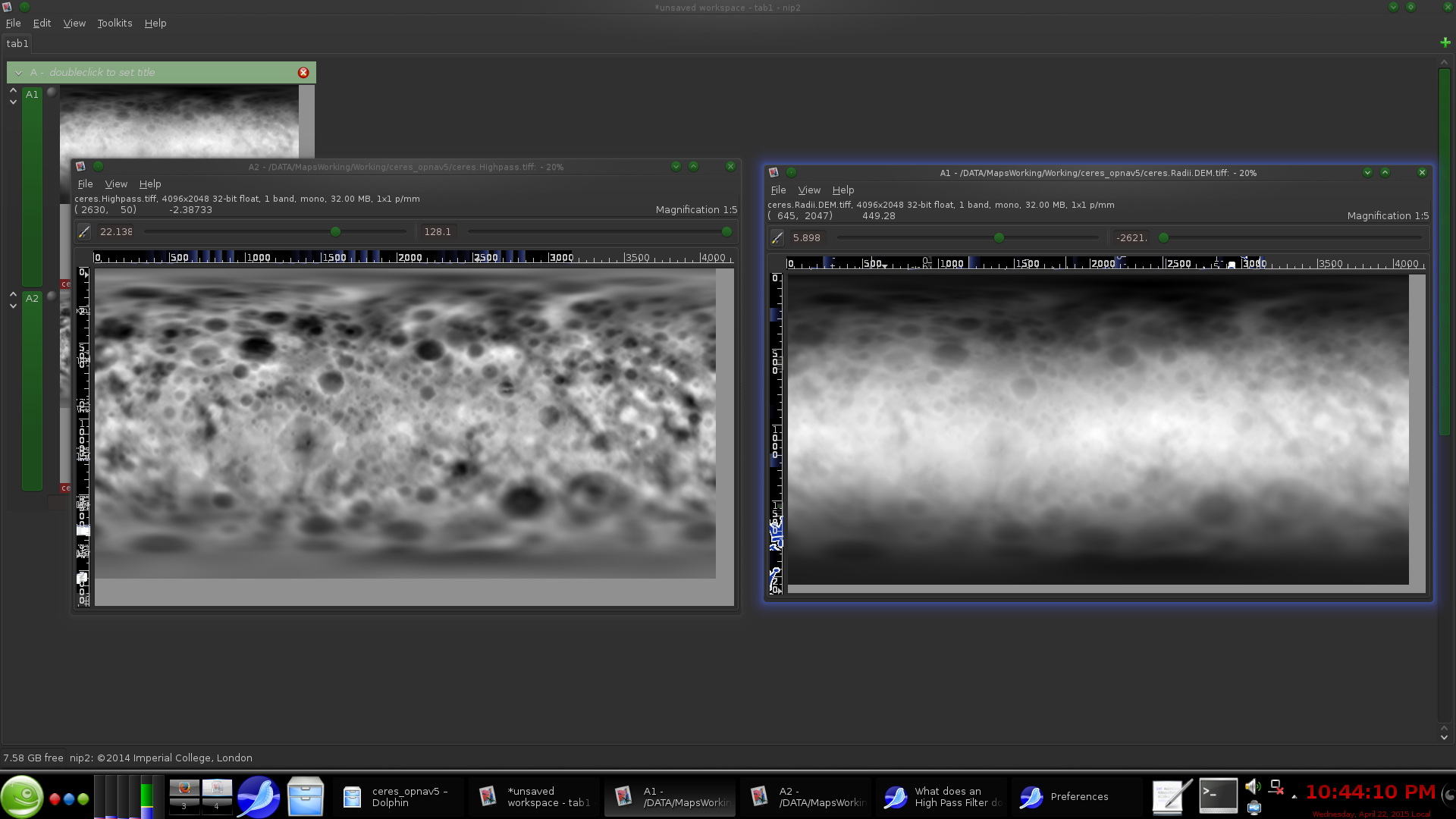Click the 22.138 scale field in A2 window
1456x819 pixels.
pos(116,232)
